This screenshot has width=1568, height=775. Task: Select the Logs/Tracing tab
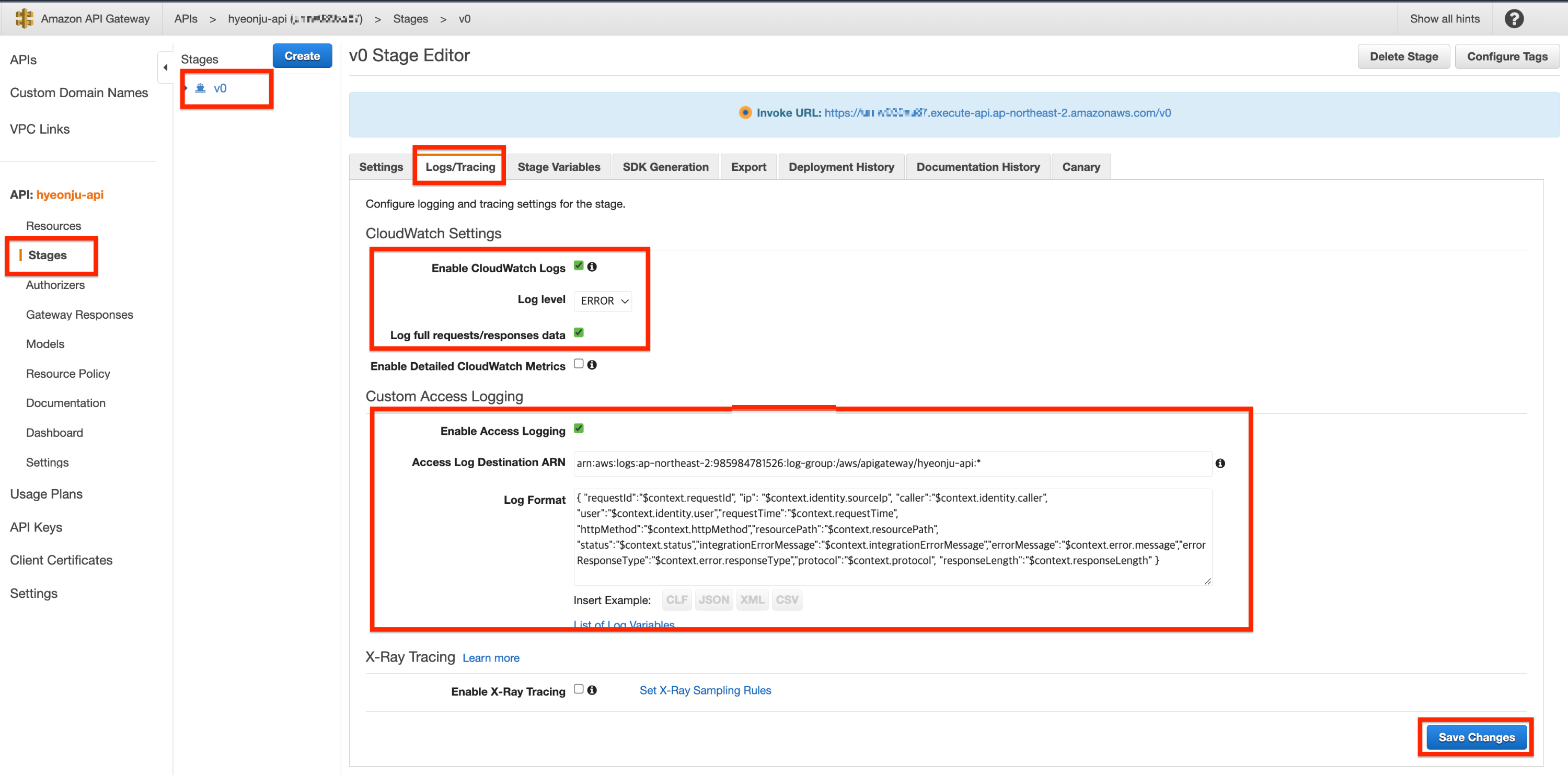coord(460,167)
